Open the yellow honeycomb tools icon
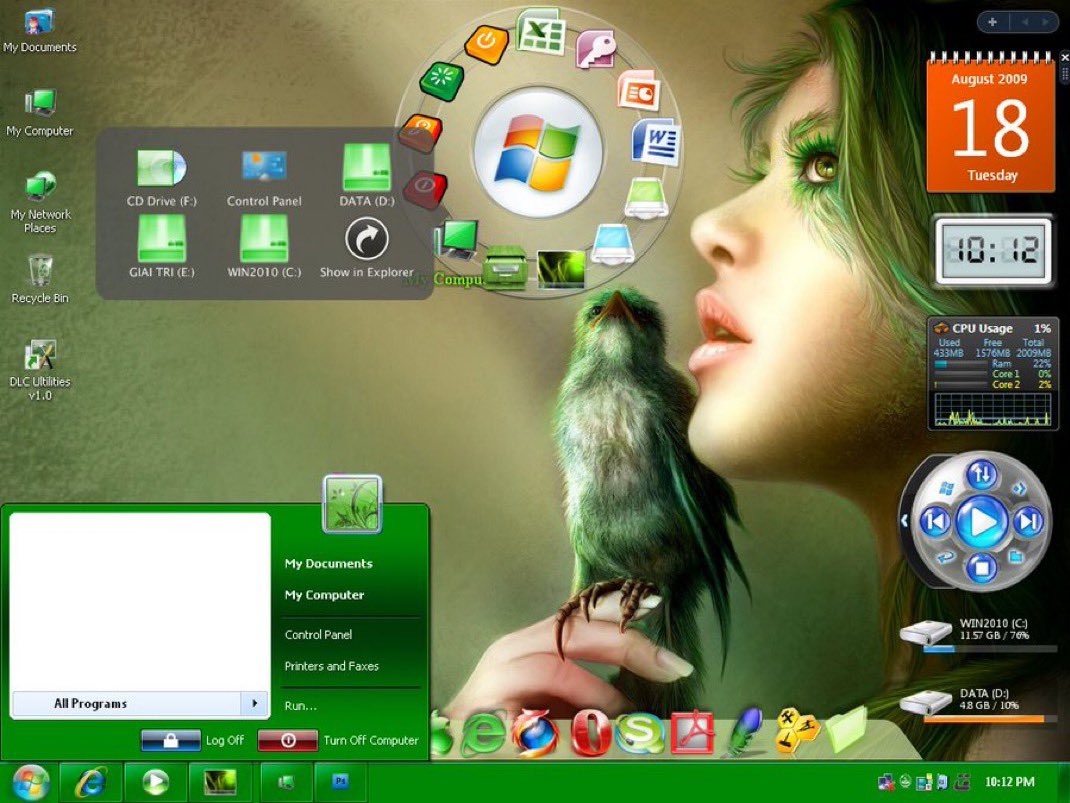 (x=797, y=731)
